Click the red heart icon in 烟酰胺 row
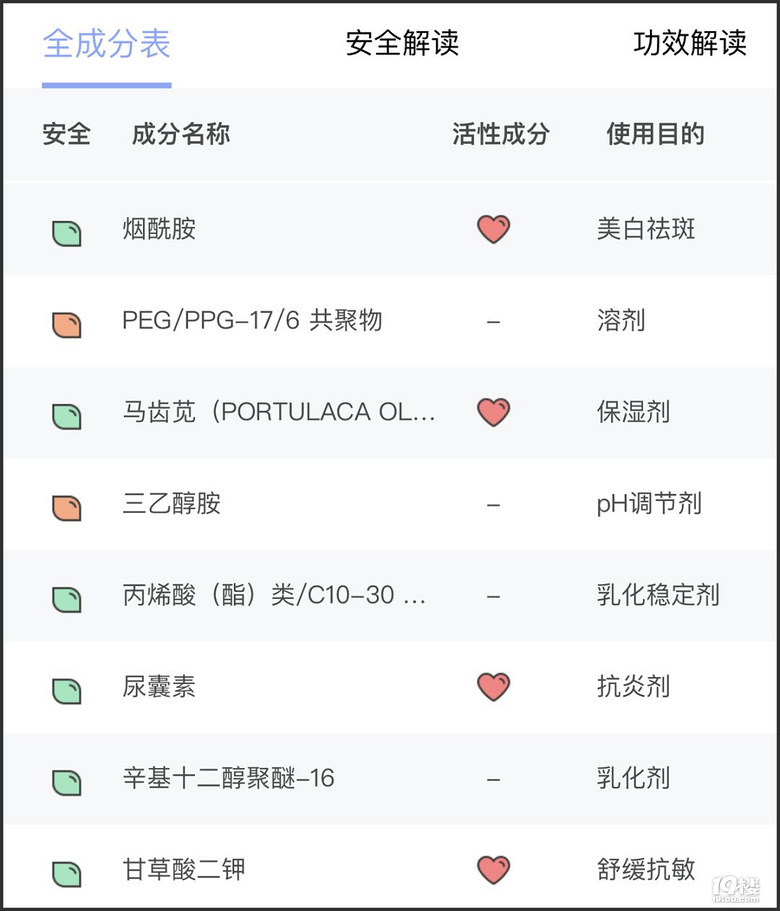 pyautogui.click(x=494, y=229)
